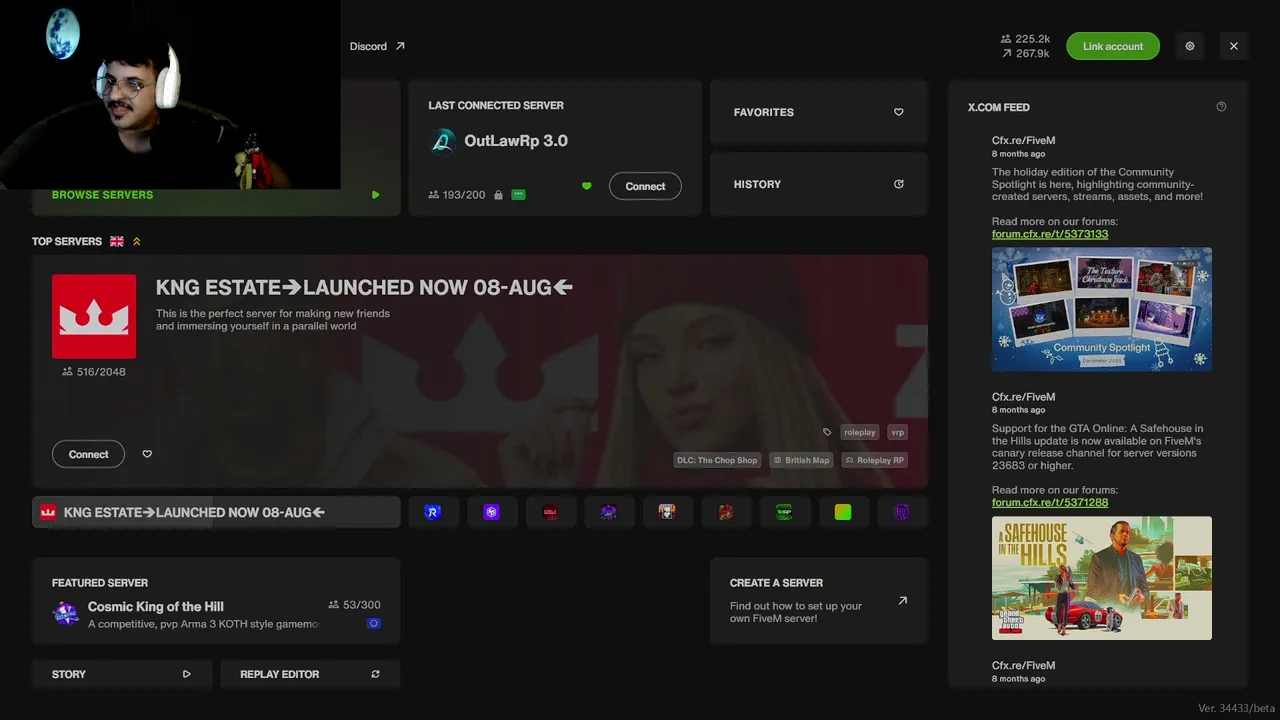Select the green THSP server icon
Screen dimensions: 1280x720
pos(784,512)
